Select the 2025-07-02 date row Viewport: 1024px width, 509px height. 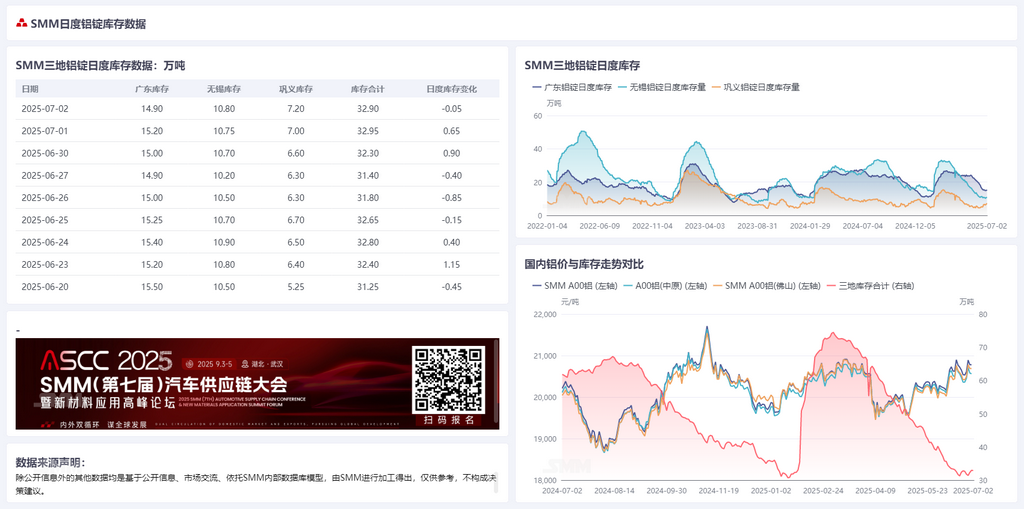[x=257, y=108]
